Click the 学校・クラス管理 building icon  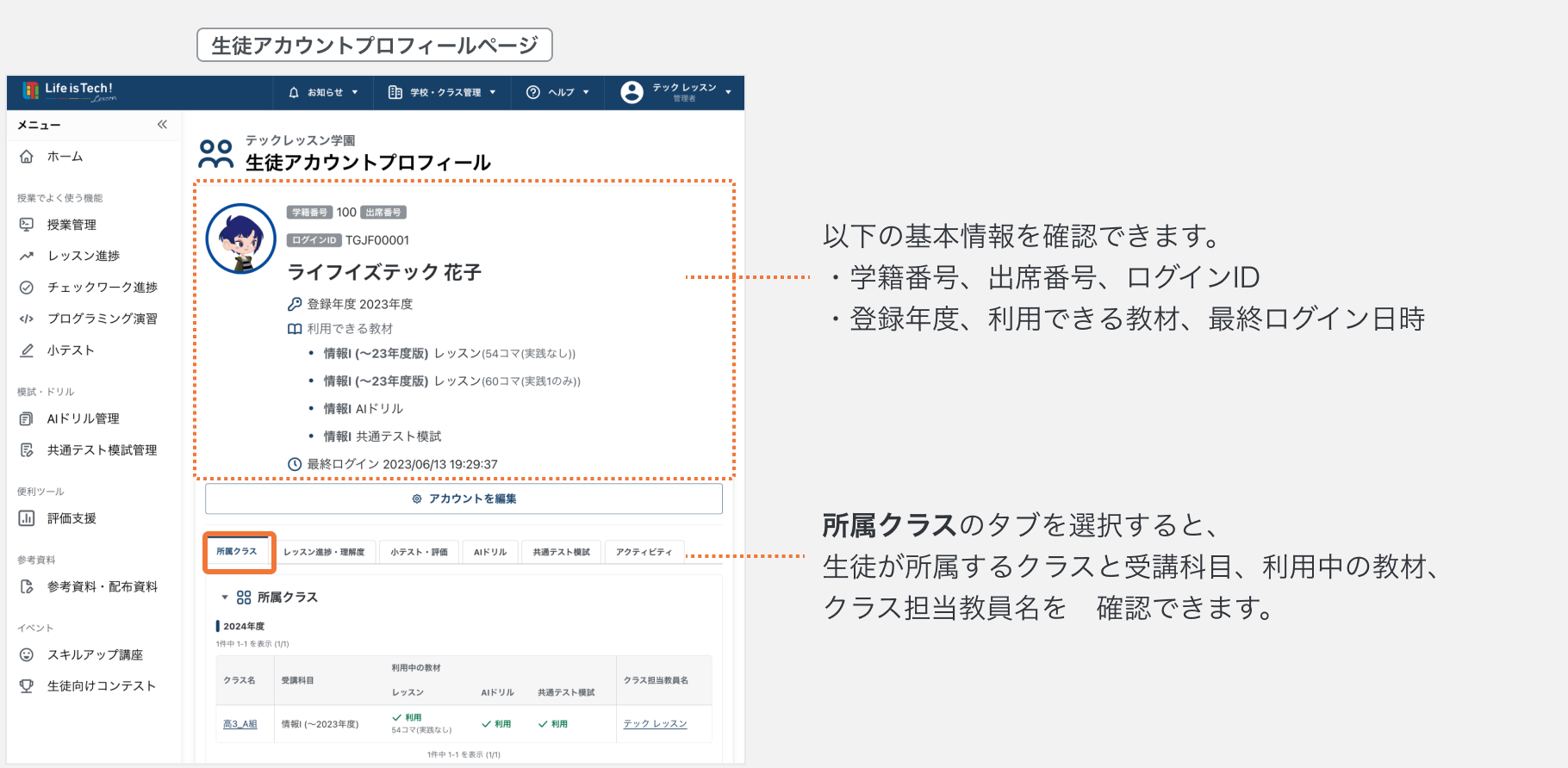tap(395, 92)
